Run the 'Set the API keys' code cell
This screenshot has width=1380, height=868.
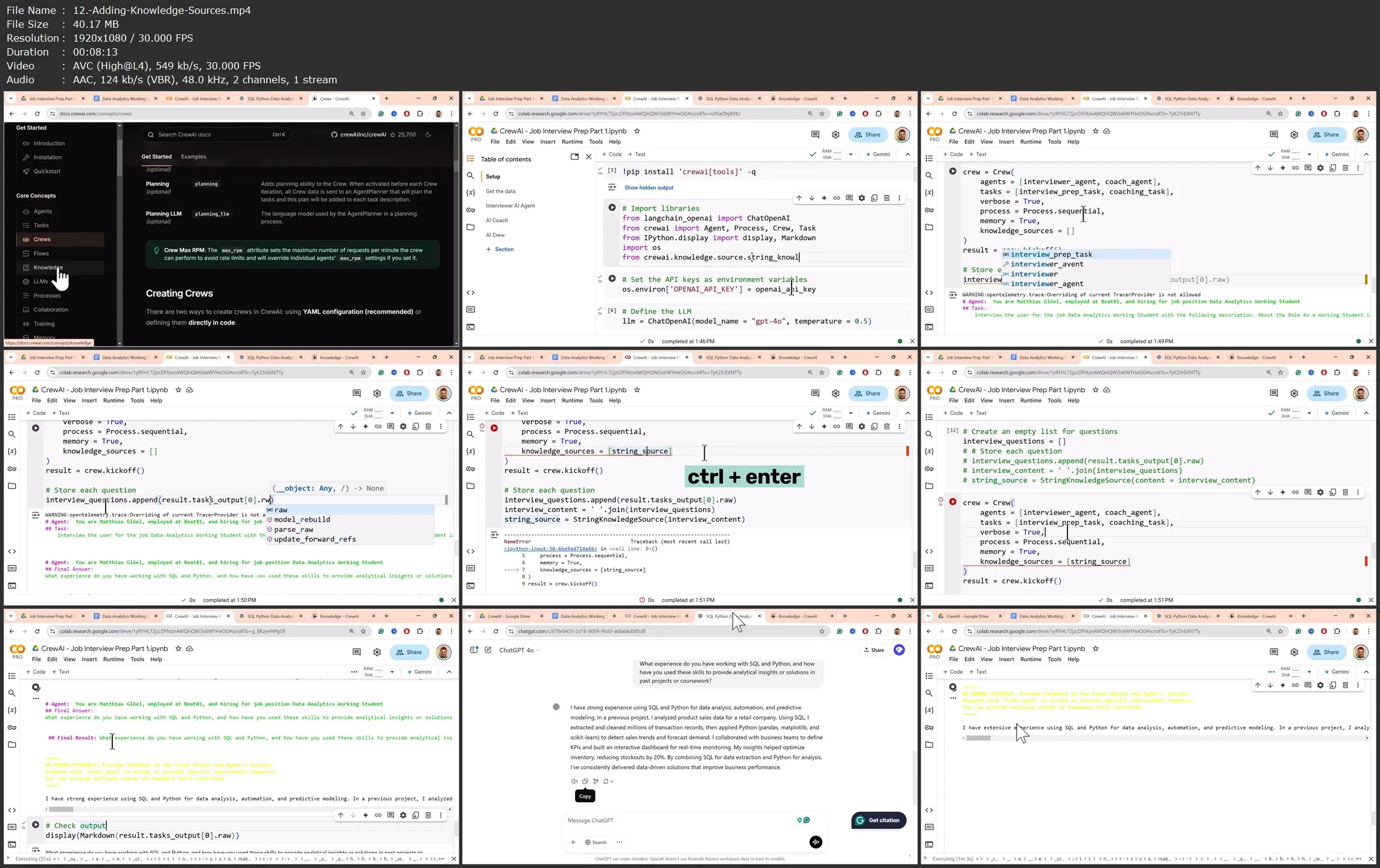tap(612, 279)
